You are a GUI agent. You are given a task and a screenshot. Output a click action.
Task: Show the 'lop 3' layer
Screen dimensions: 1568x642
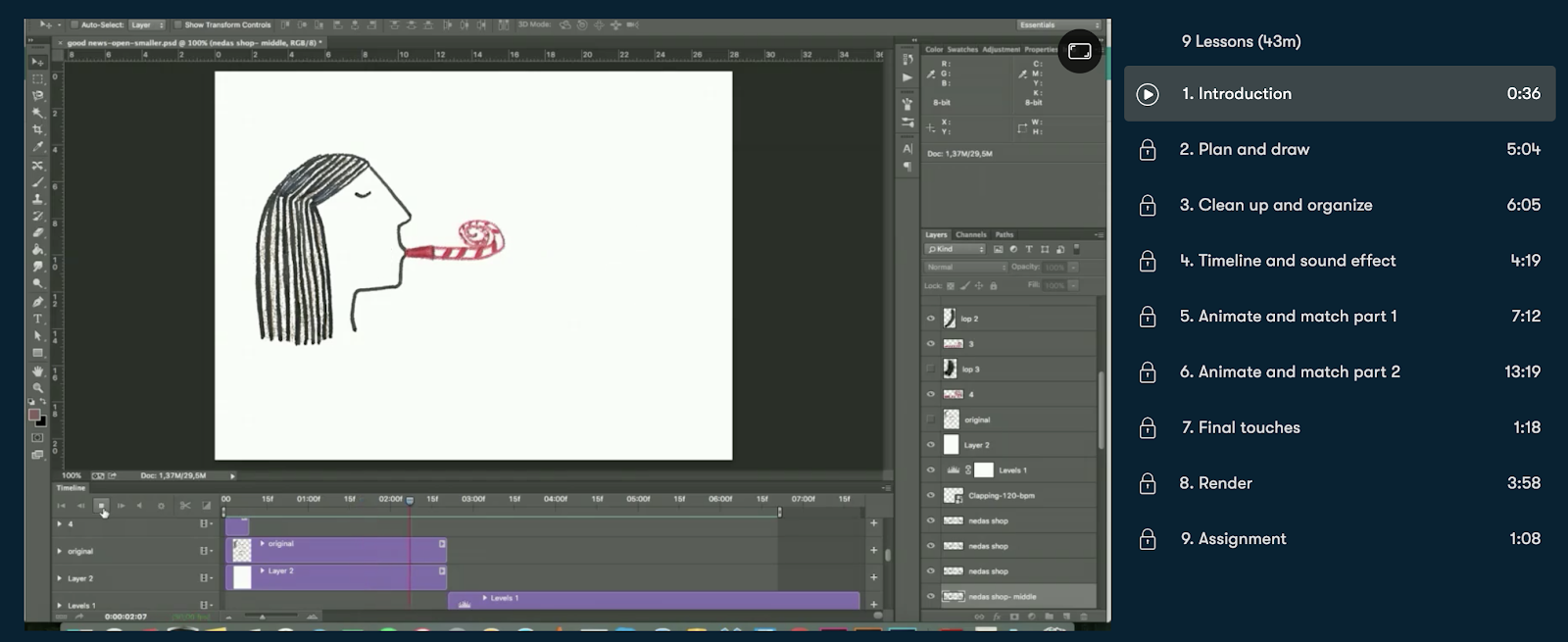[931, 369]
